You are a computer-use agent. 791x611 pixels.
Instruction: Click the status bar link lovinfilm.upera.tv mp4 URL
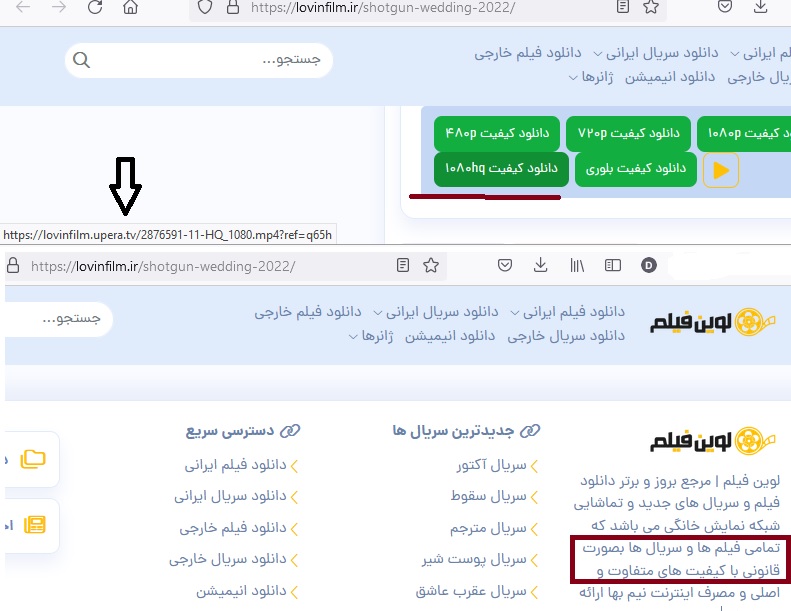tap(167, 235)
